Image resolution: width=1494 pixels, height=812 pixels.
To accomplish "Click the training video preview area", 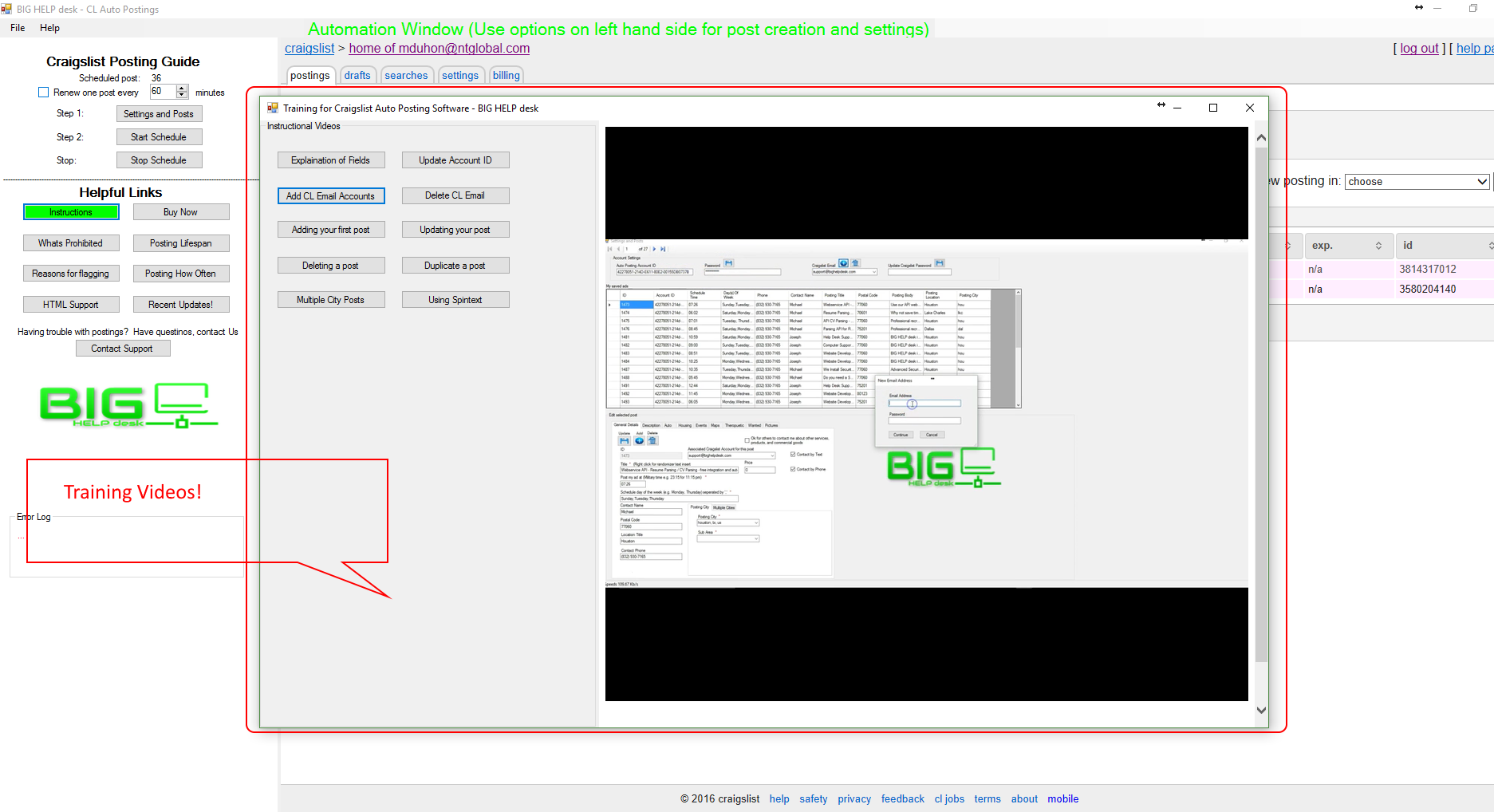I will click(926, 413).
